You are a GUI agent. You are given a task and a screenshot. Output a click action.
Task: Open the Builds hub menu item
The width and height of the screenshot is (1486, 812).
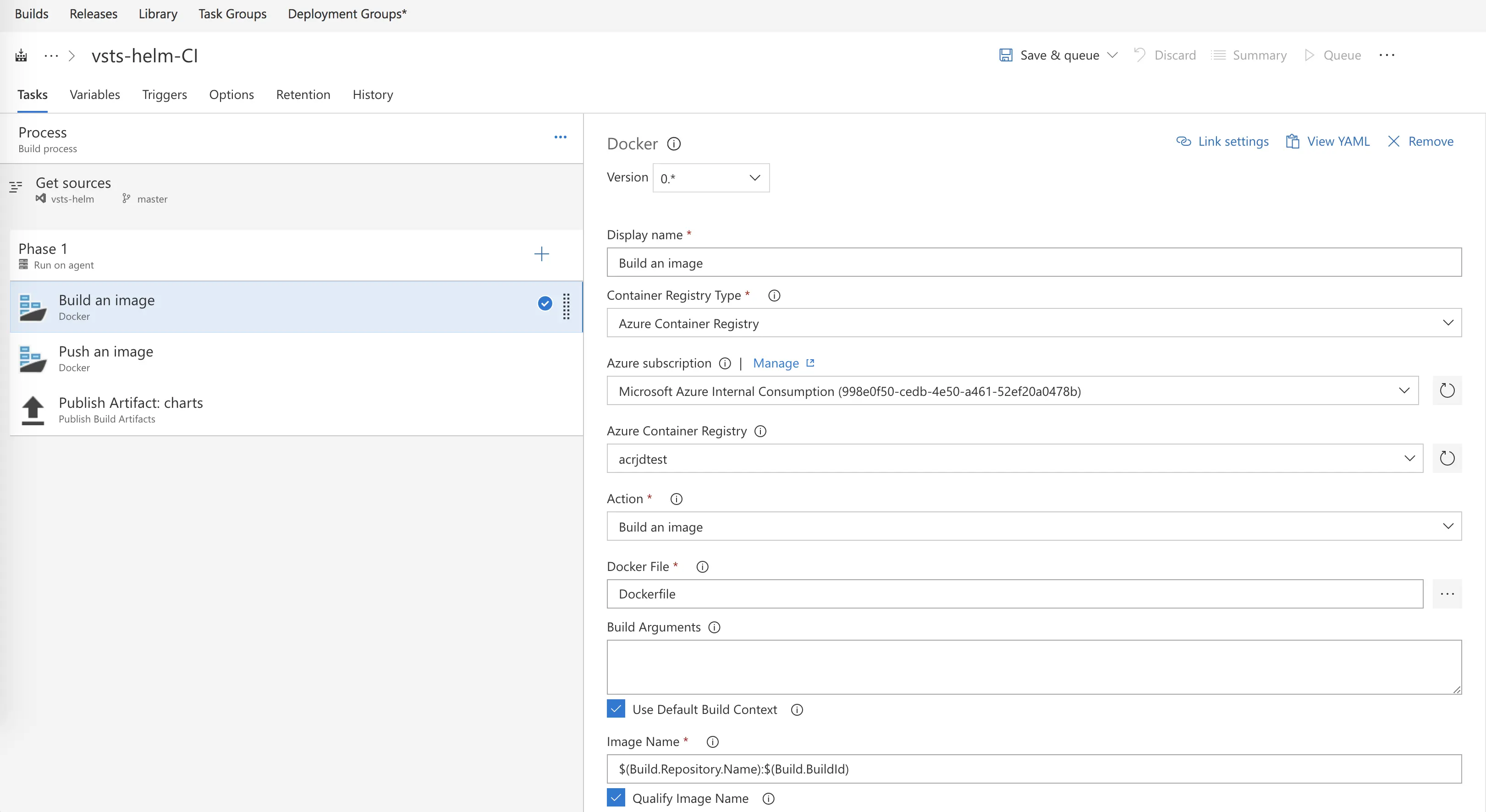coord(32,14)
